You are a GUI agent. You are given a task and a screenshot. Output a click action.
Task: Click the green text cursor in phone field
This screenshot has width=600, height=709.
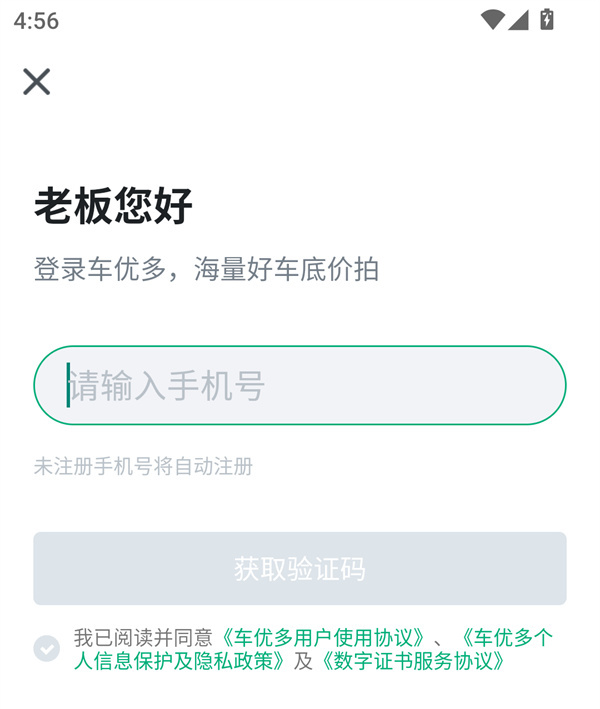68,386
